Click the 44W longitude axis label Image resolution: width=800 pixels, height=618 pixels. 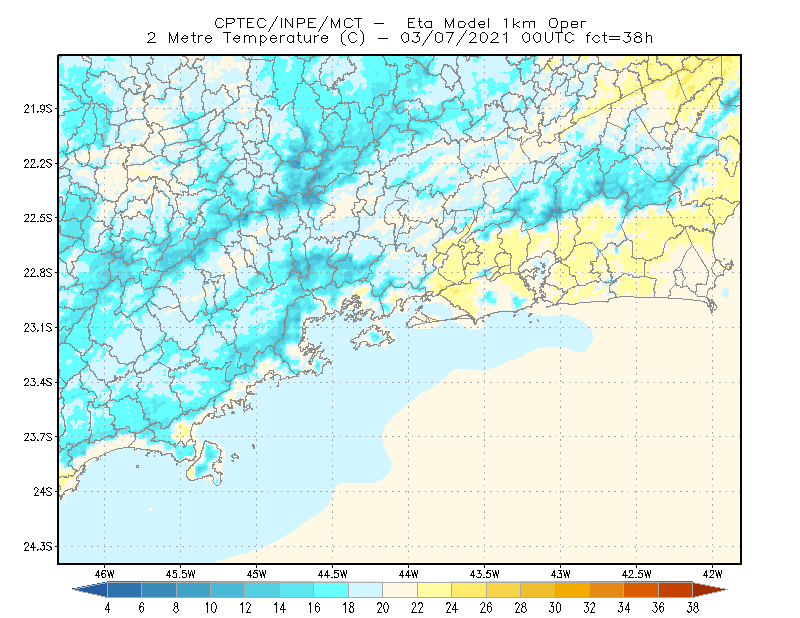(x=408, y=574)
